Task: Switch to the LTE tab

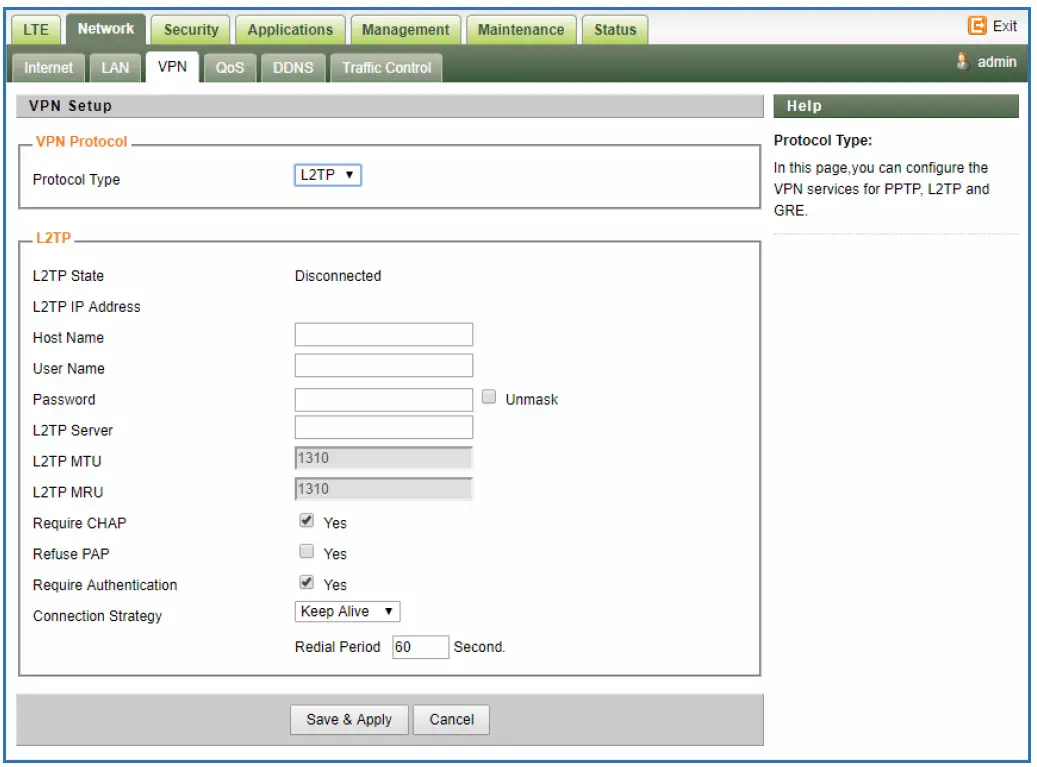Action: point(37,30)
